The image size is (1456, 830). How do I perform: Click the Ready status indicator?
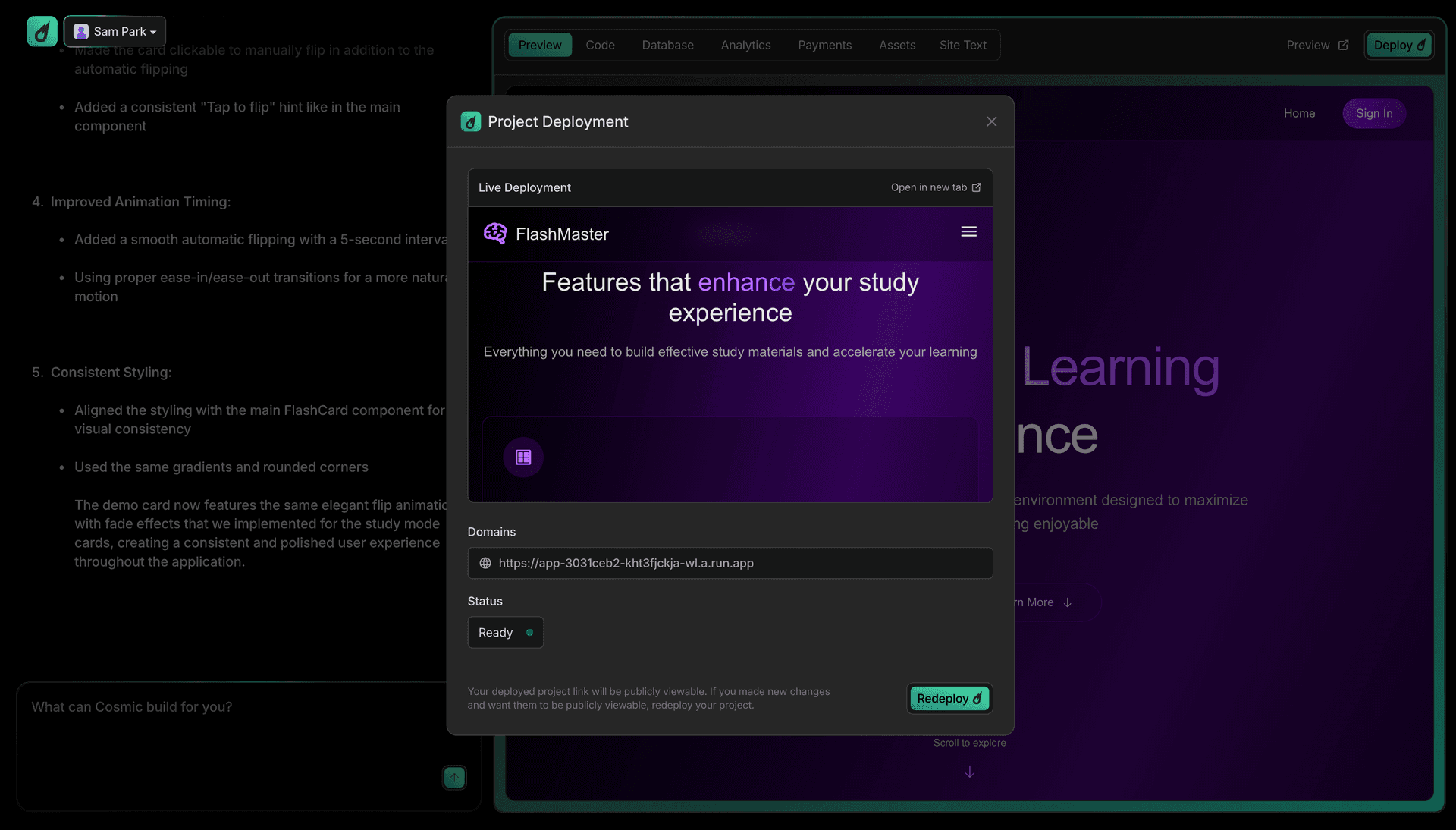point(505,632)
